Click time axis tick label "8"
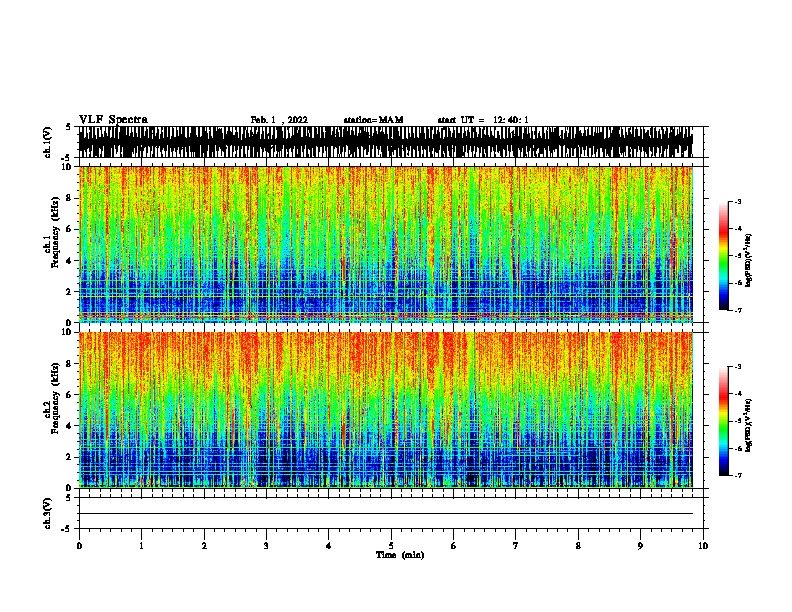Image resolution: width=792 pixels, height=612 pixels. tap(578, 546)
